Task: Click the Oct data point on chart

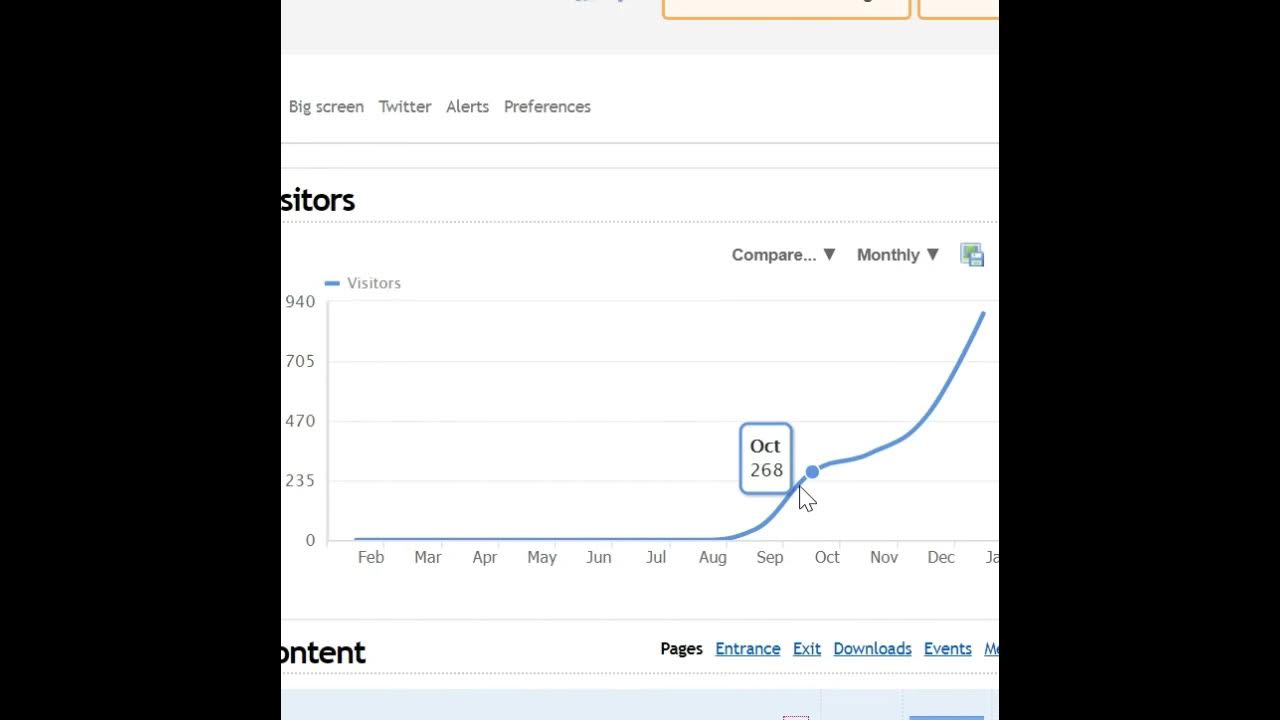Action: click(812, 471)
